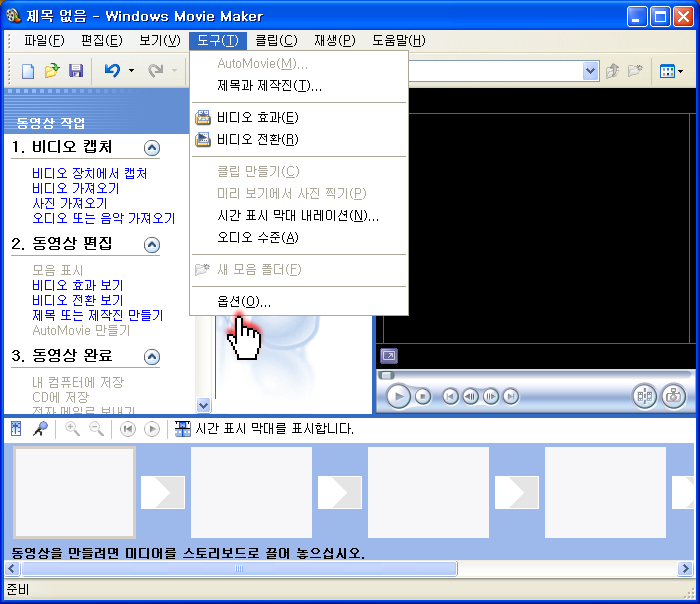This screenshot has width=700, height=604.
Task: Click the 비디오 가져오기 link
Action: [x=75, y=188]
